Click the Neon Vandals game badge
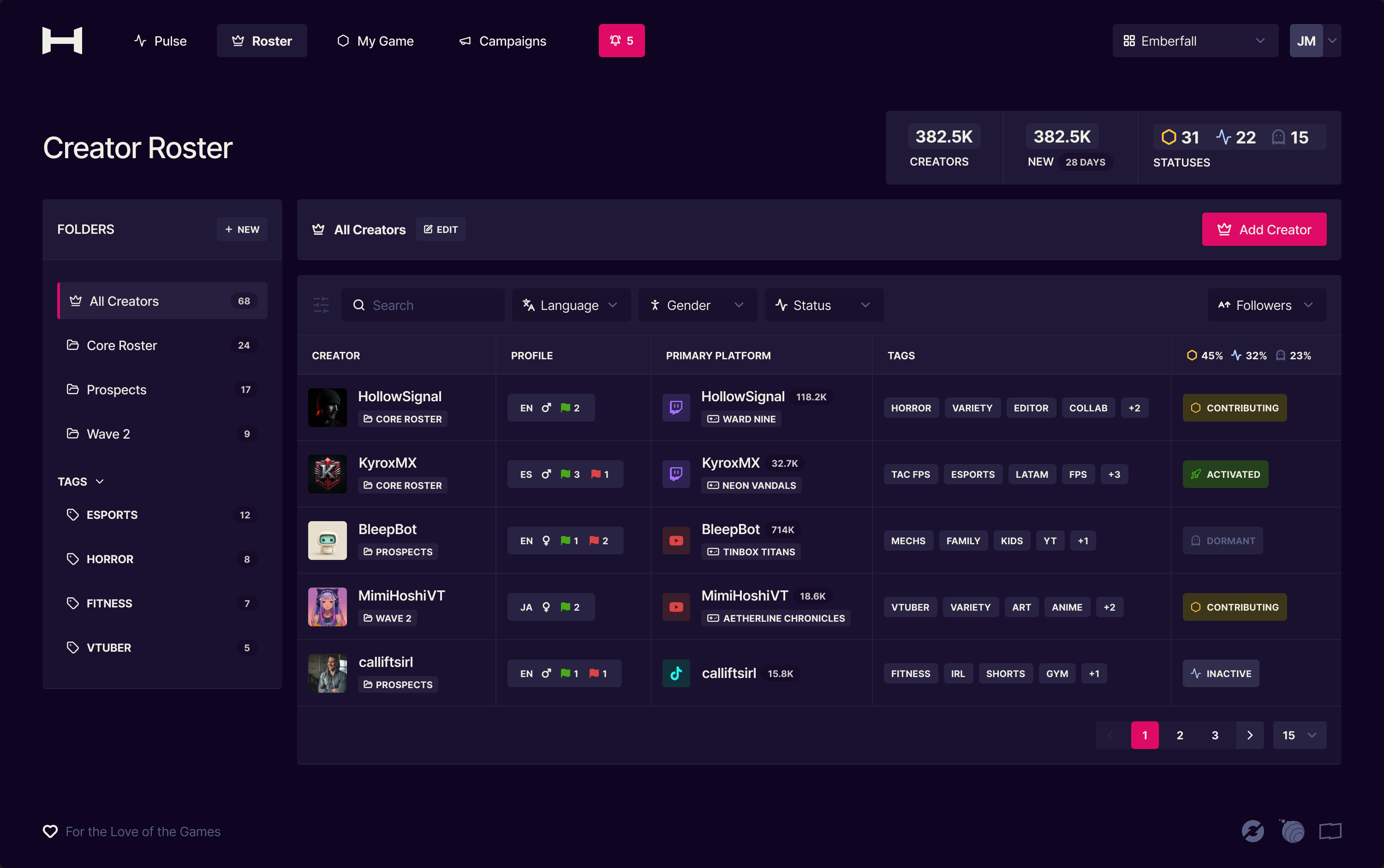Screen dimensions: 1384x868 (x=751, y=486)
